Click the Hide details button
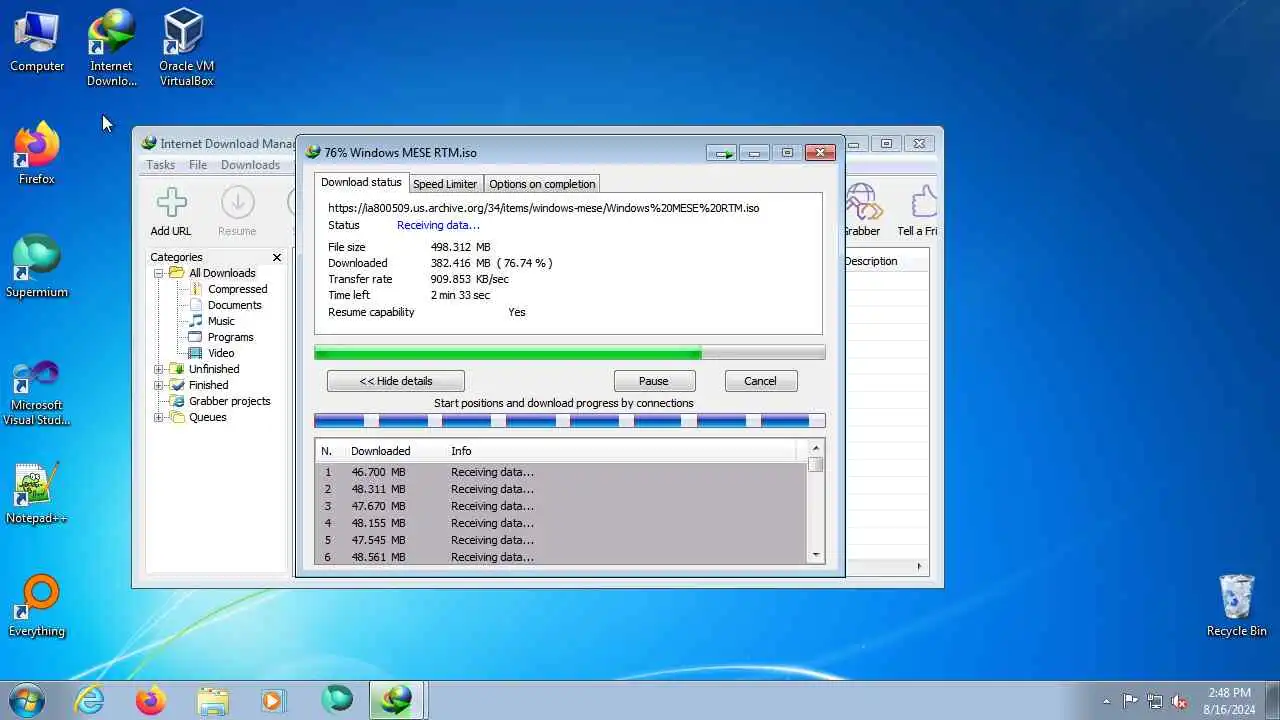This screenshot has height=720, width=1280. [x=396, y=381]
